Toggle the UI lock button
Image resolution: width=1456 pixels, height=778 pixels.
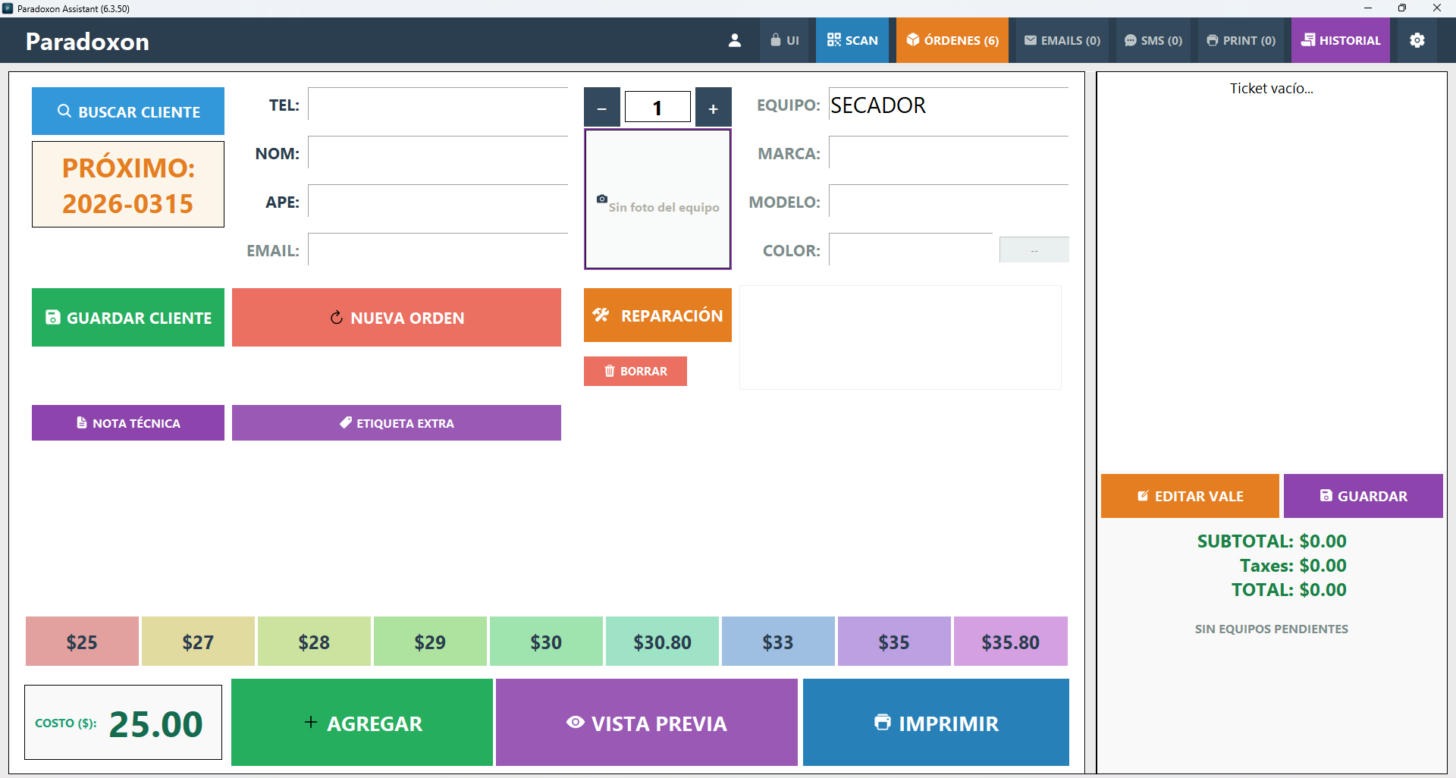(785, 41)
